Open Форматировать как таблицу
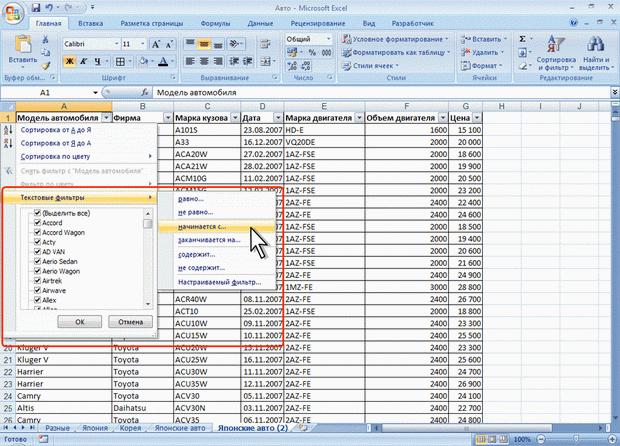620x446 pixels. (x=396, y=52)
